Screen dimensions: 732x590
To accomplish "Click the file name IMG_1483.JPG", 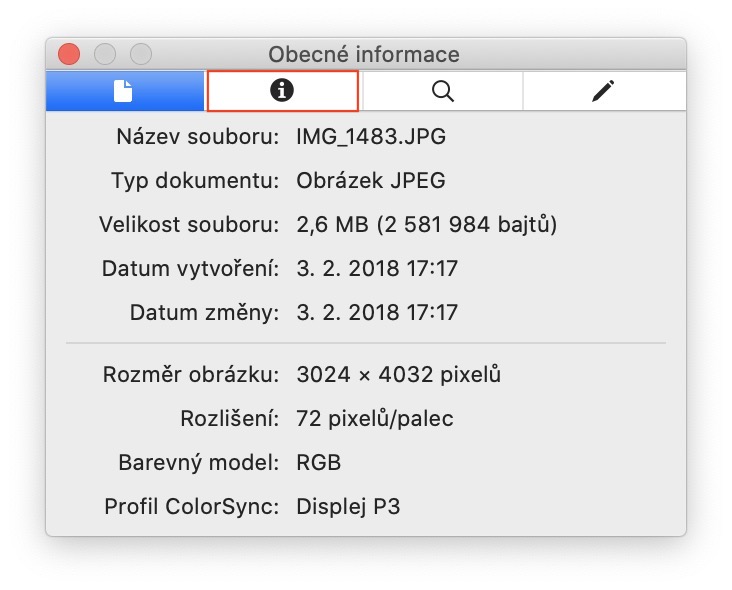I will 371,137.
